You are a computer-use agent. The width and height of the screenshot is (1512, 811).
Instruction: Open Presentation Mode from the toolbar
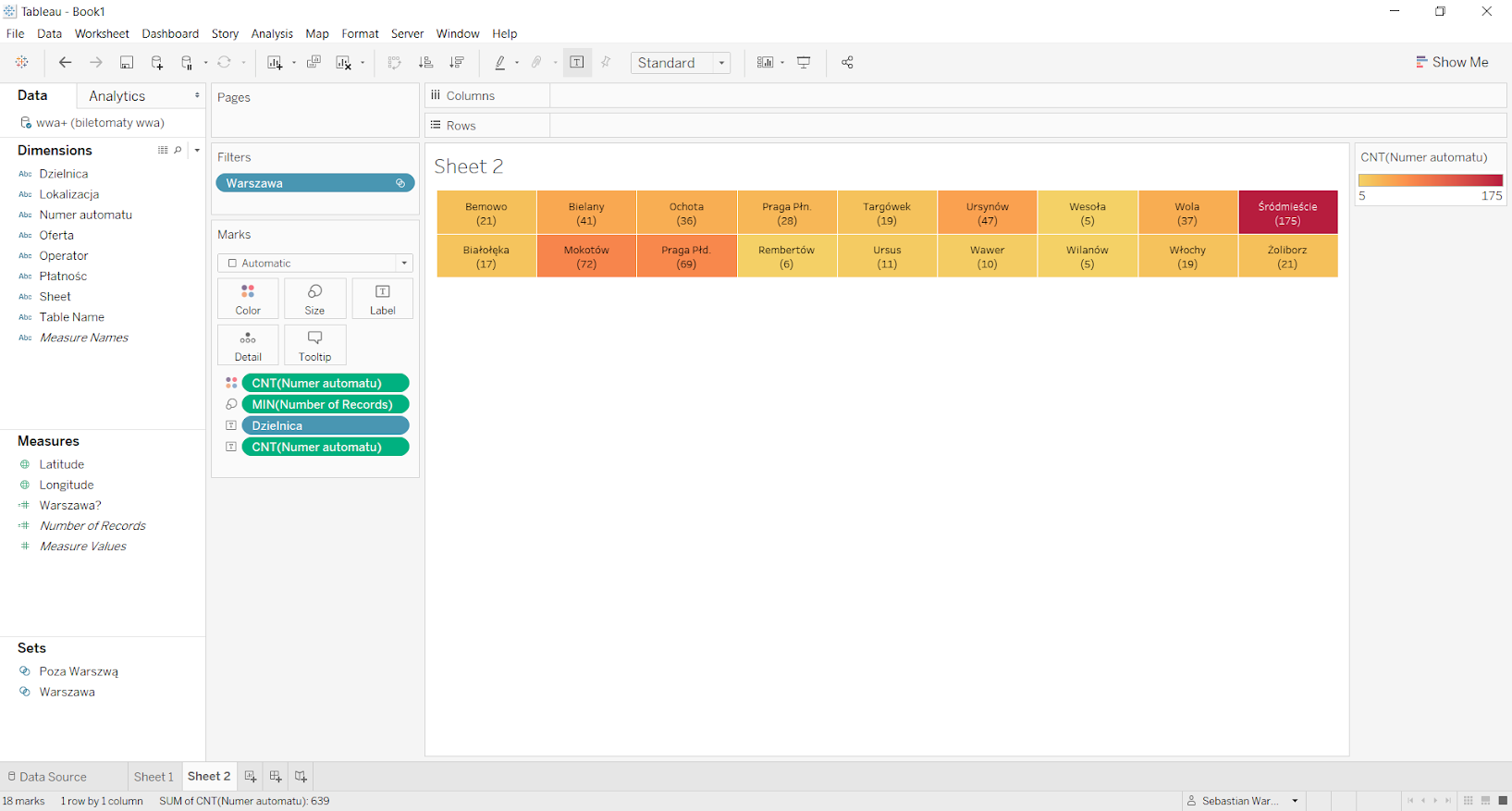804,63
